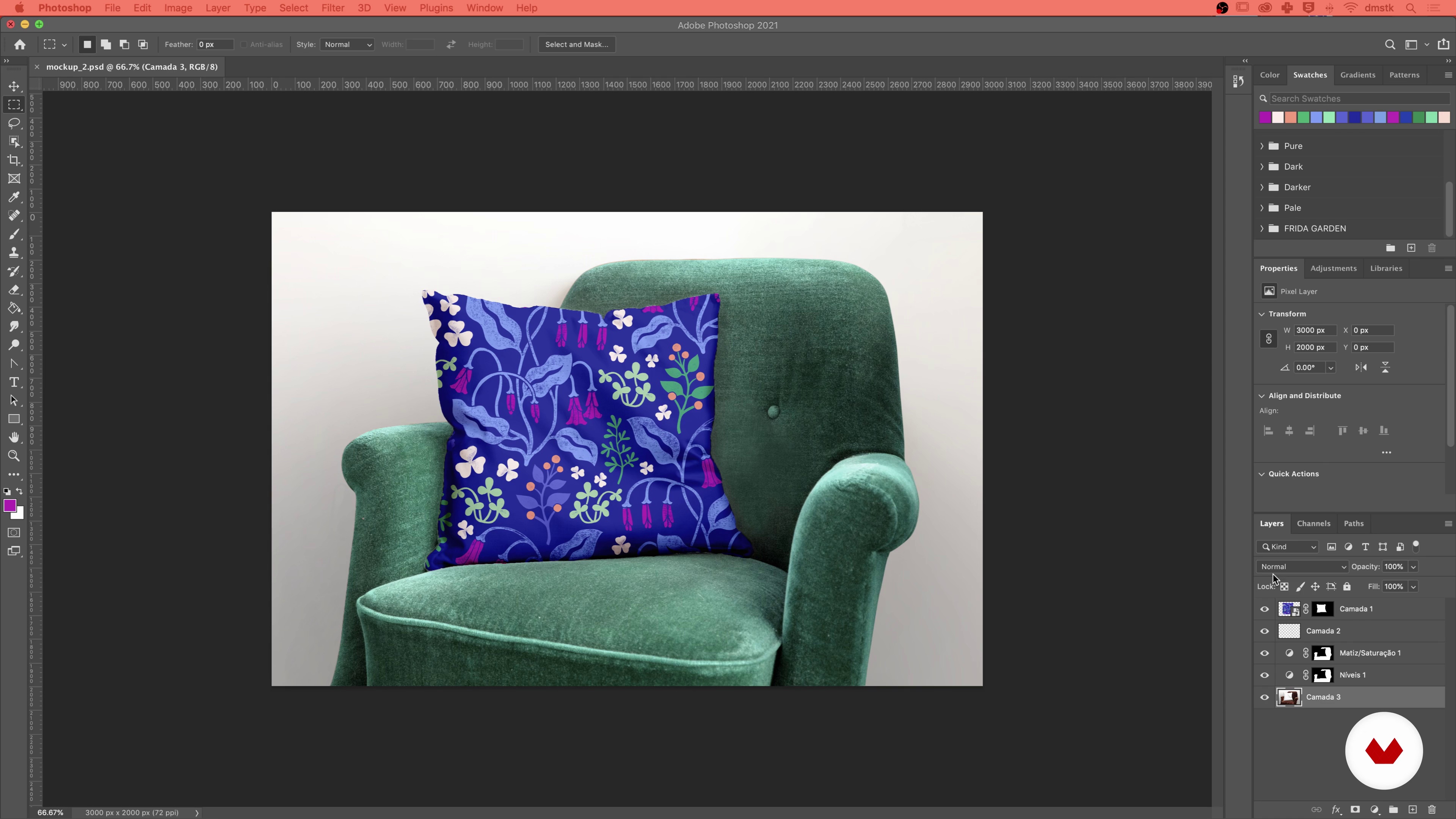Hide the Camada 1 layer
This screenshot has width=1456, height=819.
tap(1265, 609)
